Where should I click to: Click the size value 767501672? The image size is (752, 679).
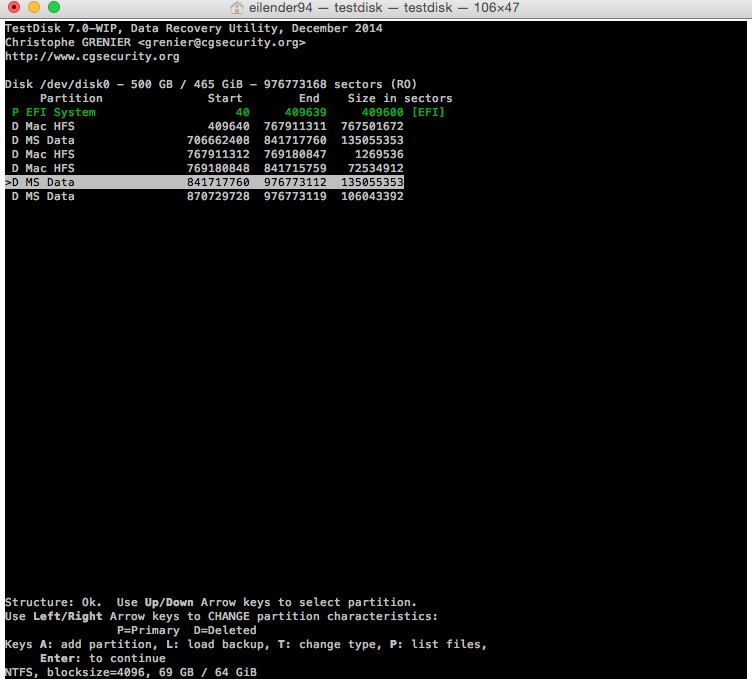(372, 126)
